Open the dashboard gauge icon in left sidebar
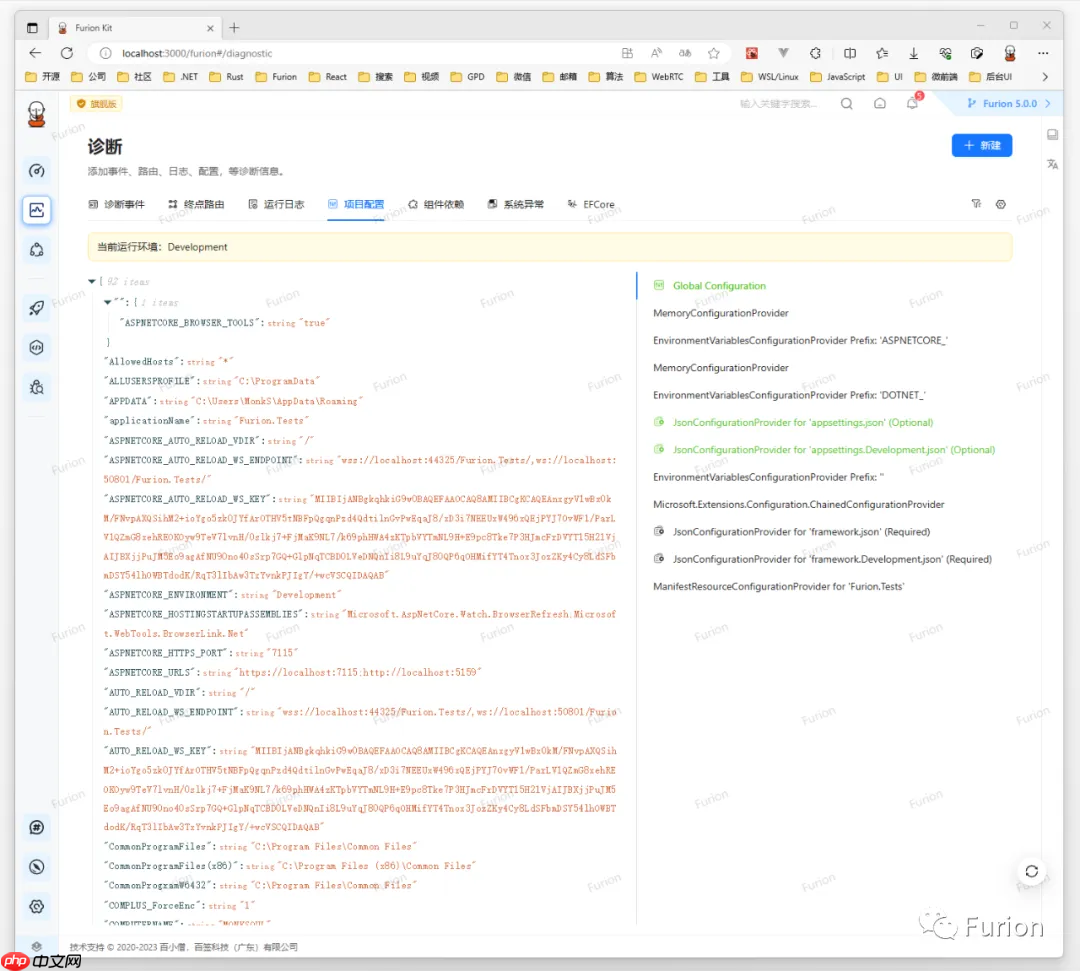This screenshot has height=971, width=1080. [37, 170]
